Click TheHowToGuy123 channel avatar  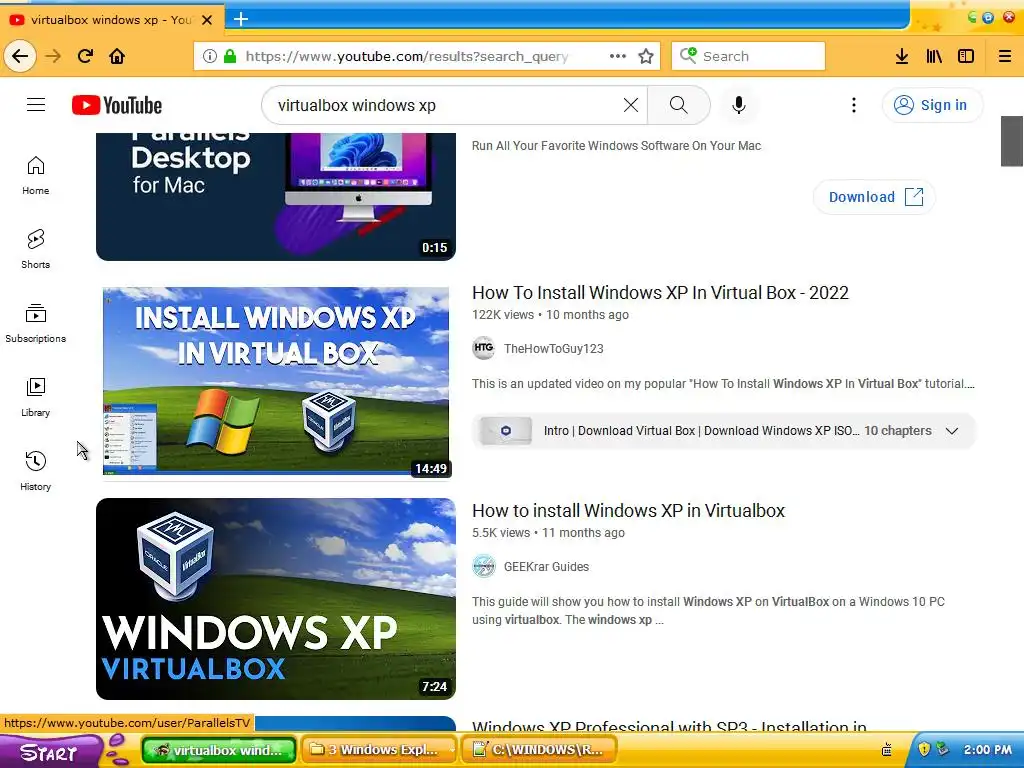click(x=484, y=348)
